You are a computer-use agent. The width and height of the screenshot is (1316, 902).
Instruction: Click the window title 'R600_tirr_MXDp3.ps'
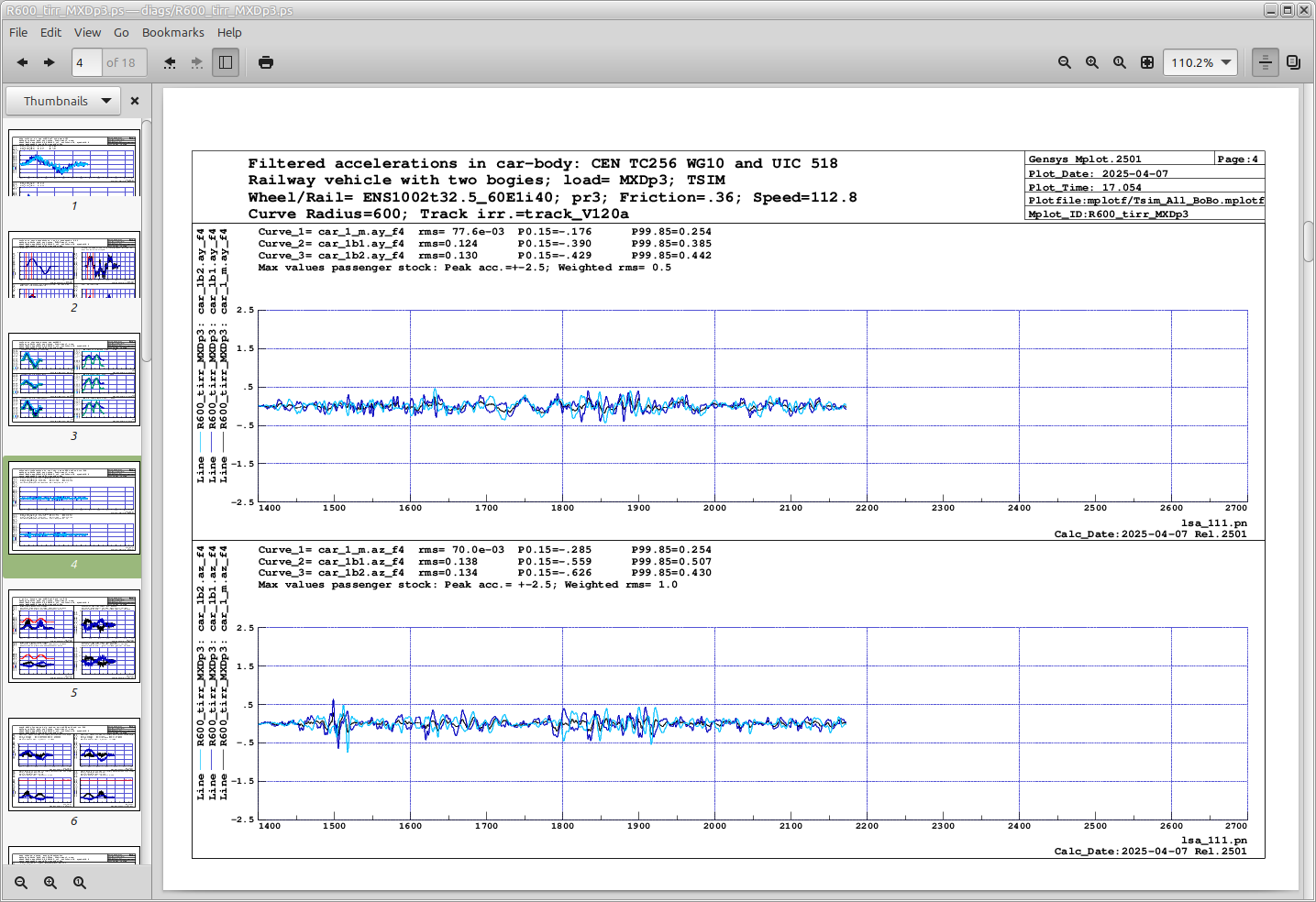coord(149,10)
